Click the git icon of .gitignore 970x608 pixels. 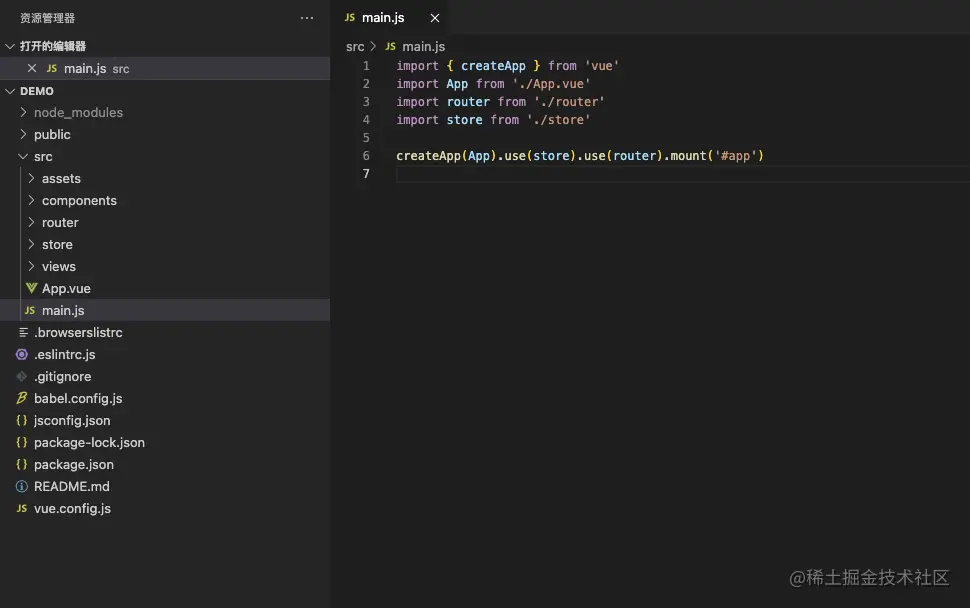tap(22, 376)
